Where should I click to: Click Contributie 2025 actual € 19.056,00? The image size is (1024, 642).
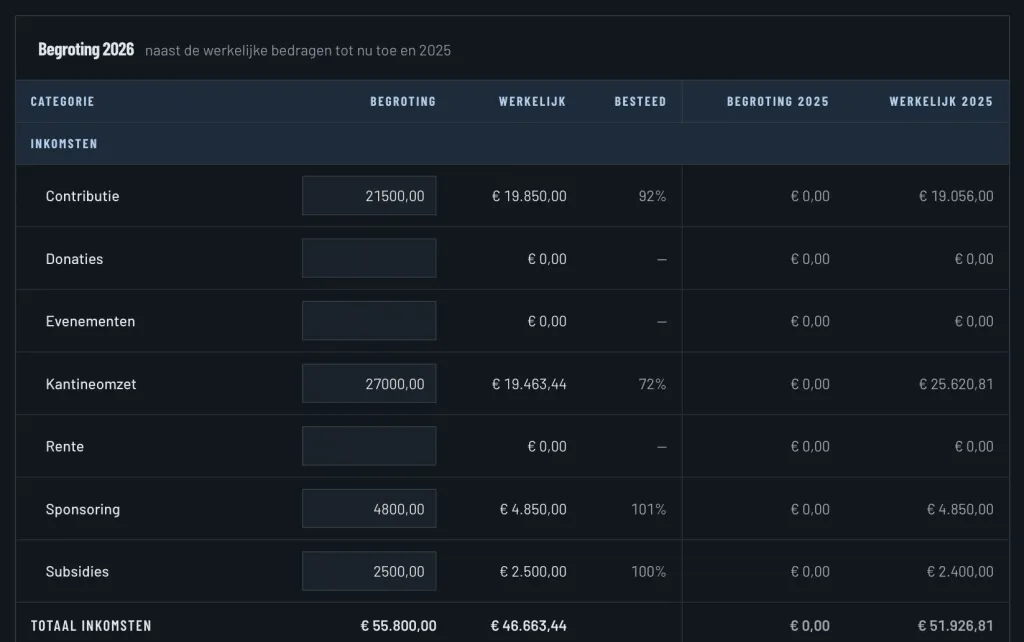point(956,196)
